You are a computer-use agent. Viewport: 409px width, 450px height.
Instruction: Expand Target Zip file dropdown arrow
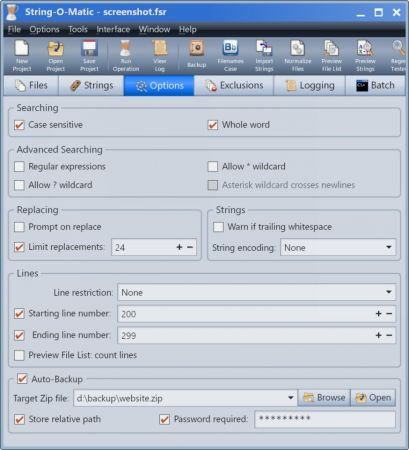[x=290, y=398]
